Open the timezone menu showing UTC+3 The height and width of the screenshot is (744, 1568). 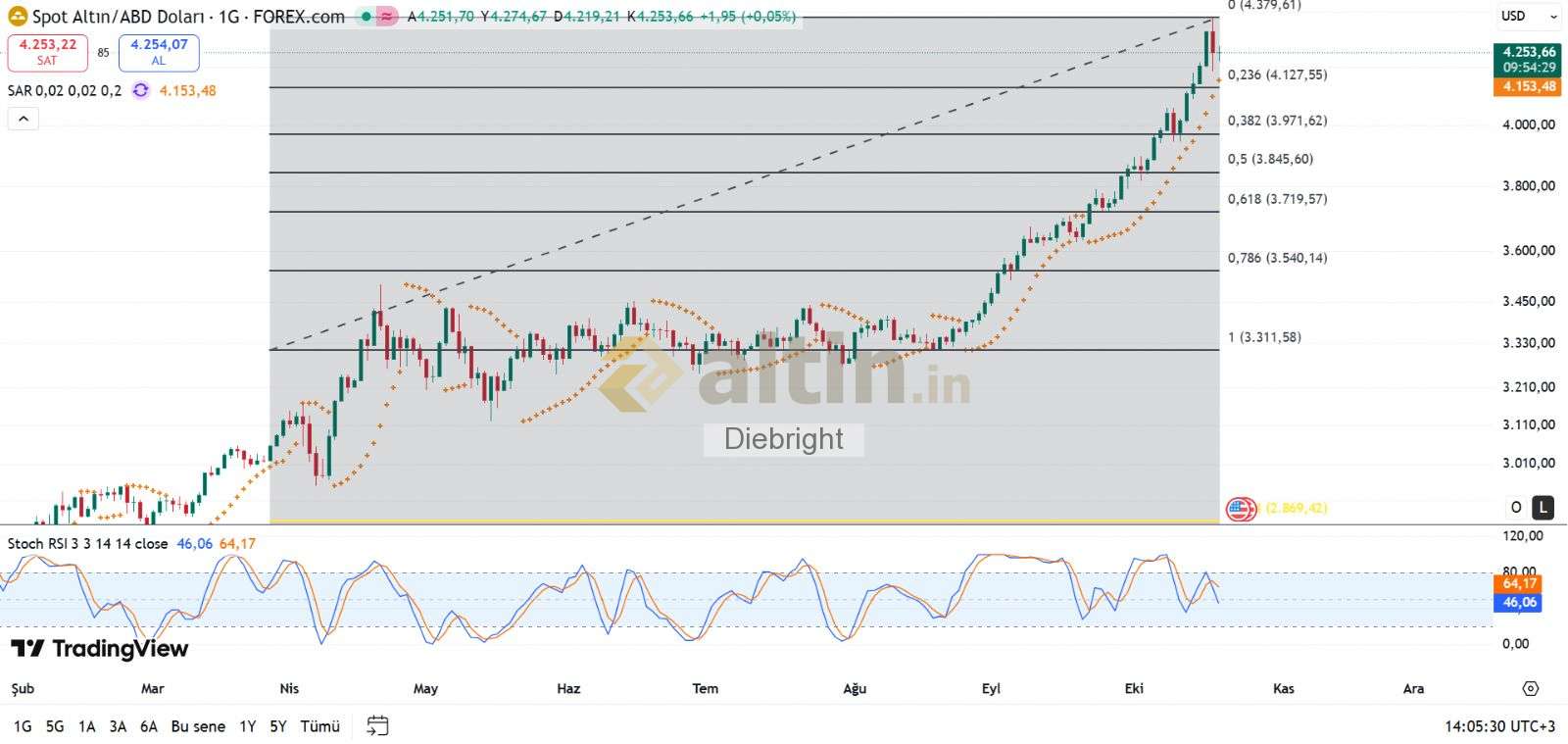click(1499, 726)
